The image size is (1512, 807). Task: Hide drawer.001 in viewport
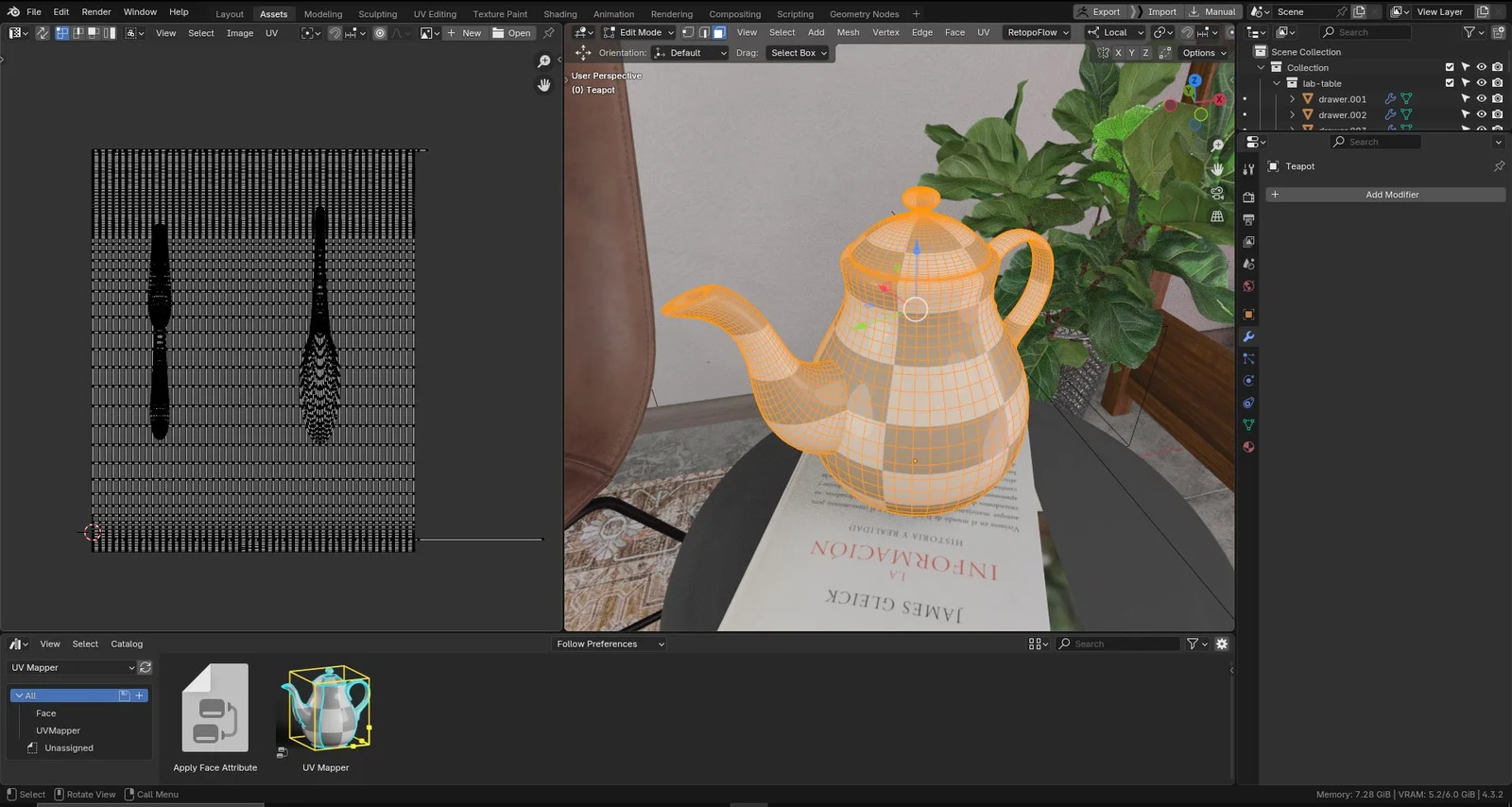point(1482,98)
